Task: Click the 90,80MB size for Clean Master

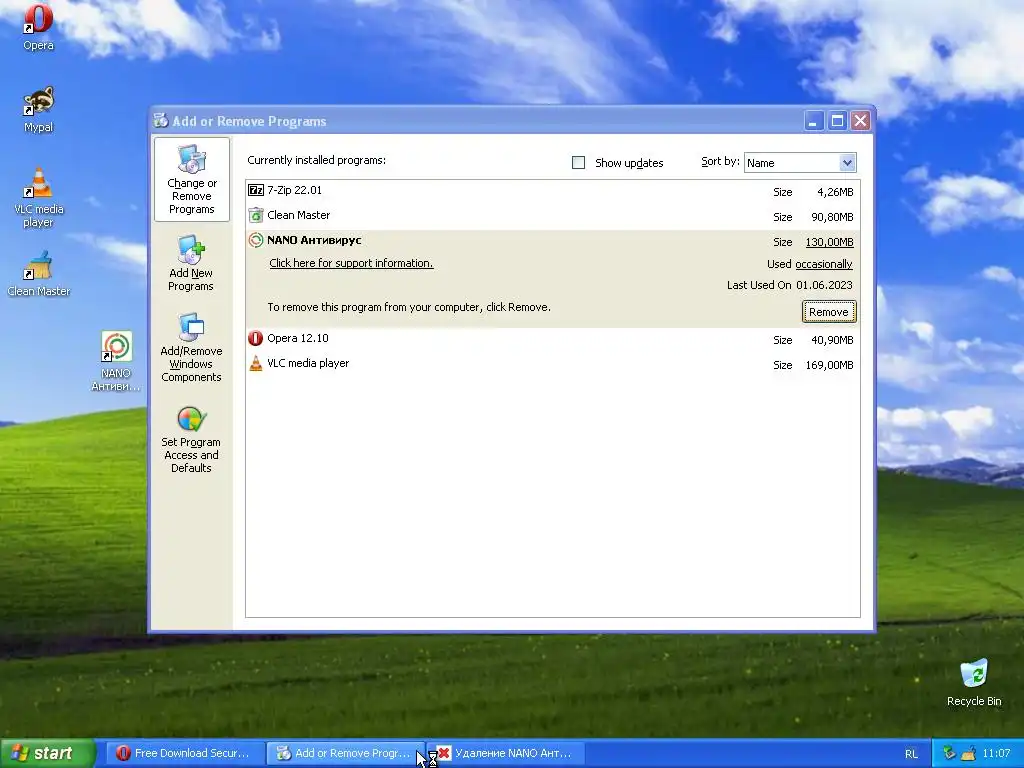Action: pos(832,217)
